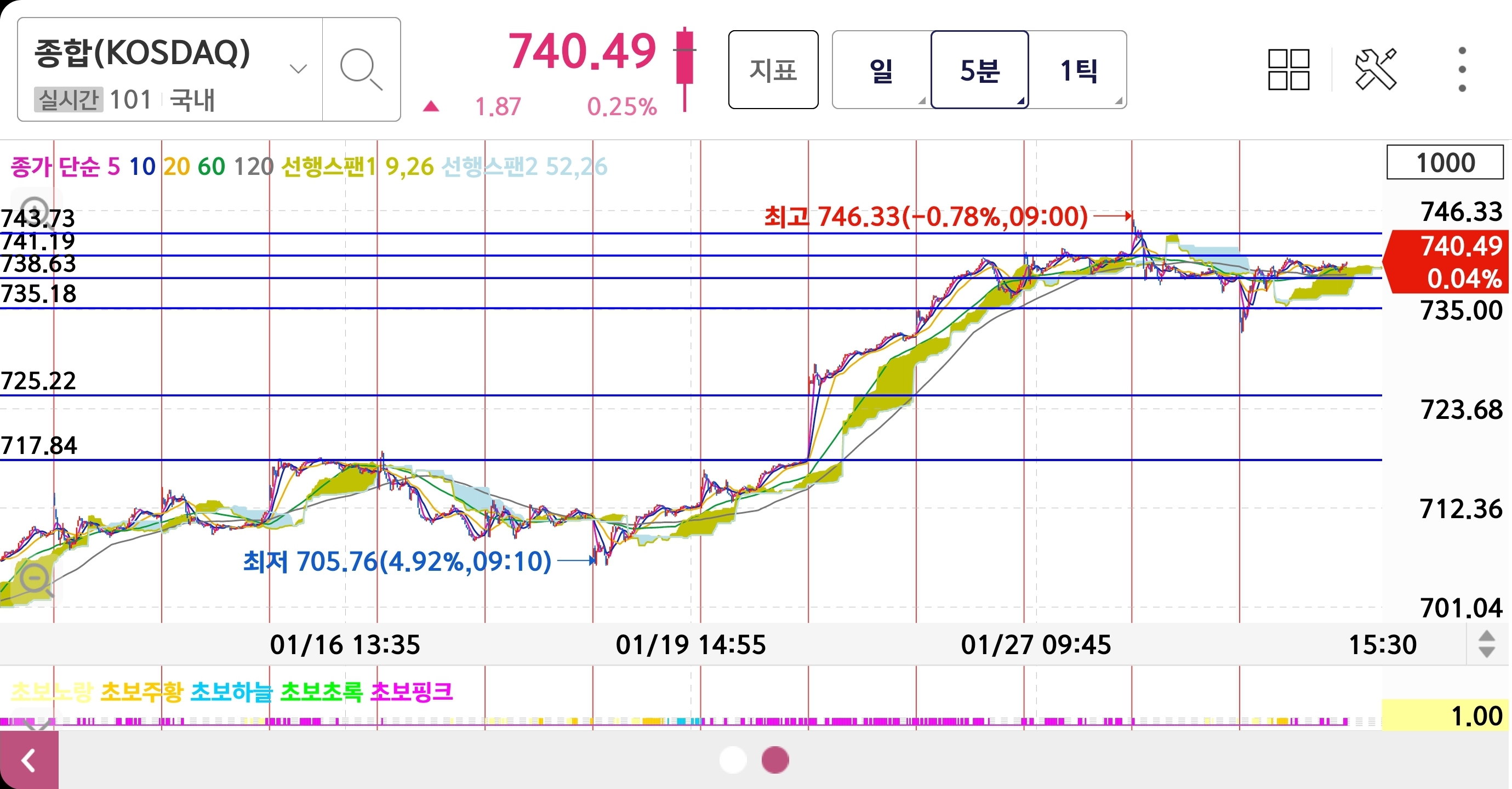Screen dimensions: 1512x789
Task: Click the 초보핑크 indicator legend
Action: coord(412,691)
